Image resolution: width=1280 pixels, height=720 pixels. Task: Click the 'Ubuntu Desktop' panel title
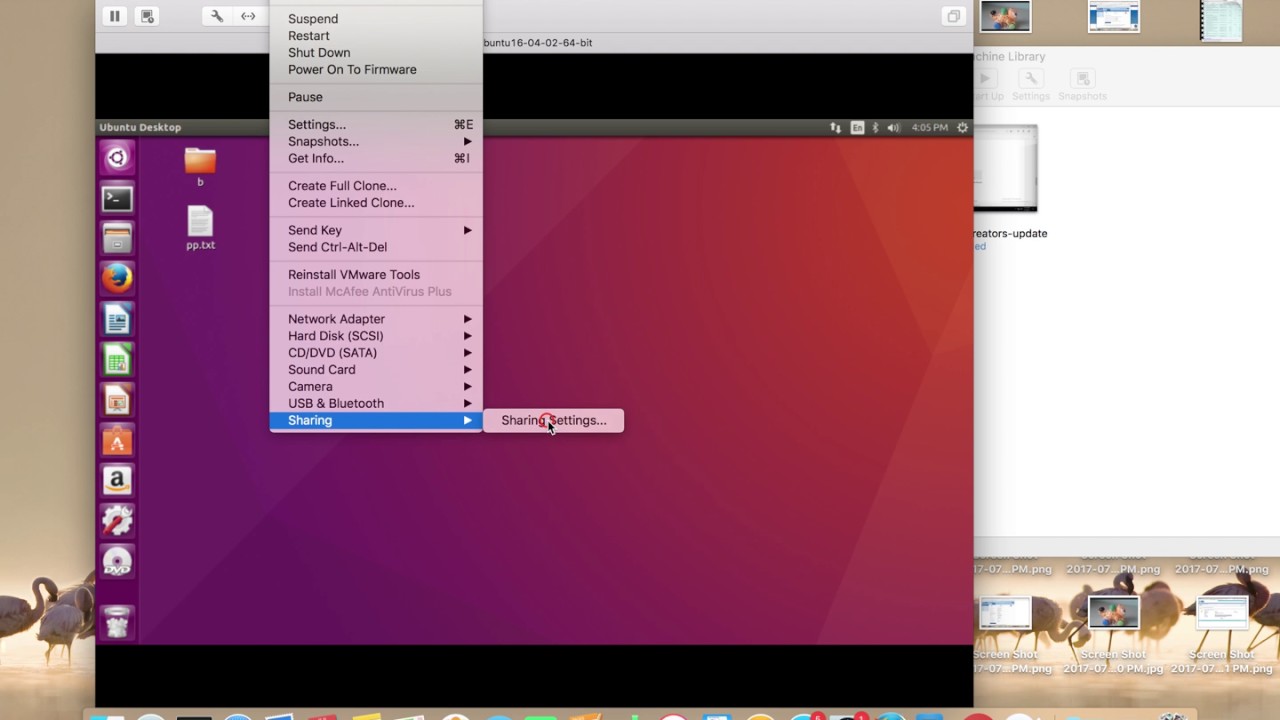pyautogui.click(x=140, y=128)
